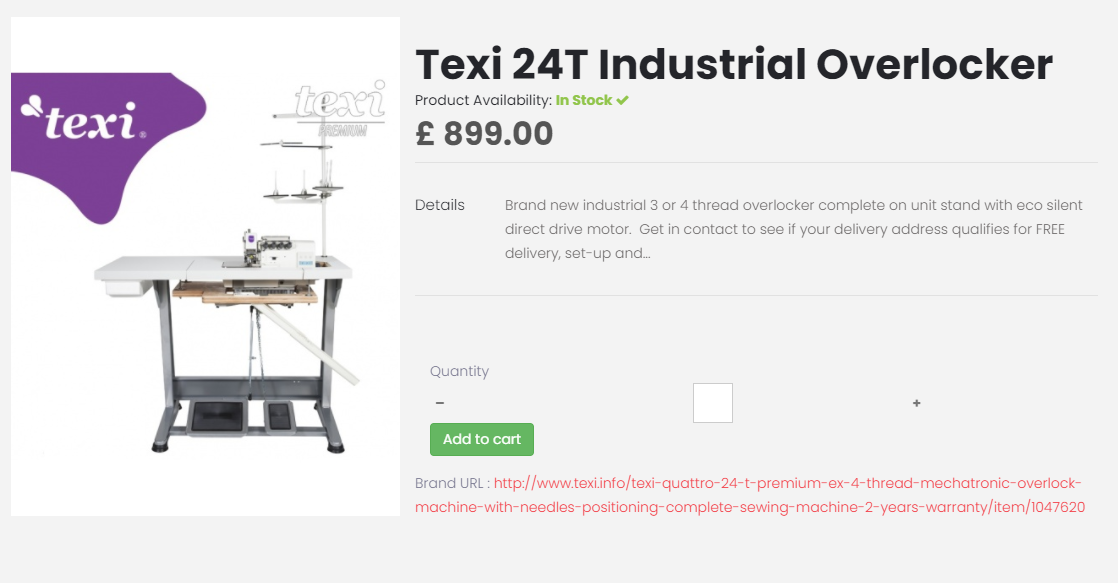The image size is (1118, 583).
Task: Click the green In Stock text
Action: coord(584,100)
